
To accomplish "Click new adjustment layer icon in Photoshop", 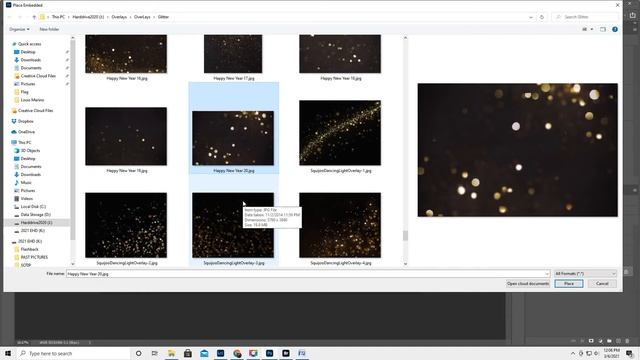I will point(600,341).
